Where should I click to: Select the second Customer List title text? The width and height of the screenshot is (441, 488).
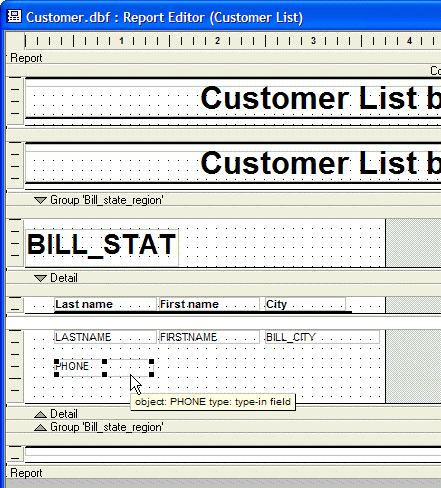click(x=320, y=163)
